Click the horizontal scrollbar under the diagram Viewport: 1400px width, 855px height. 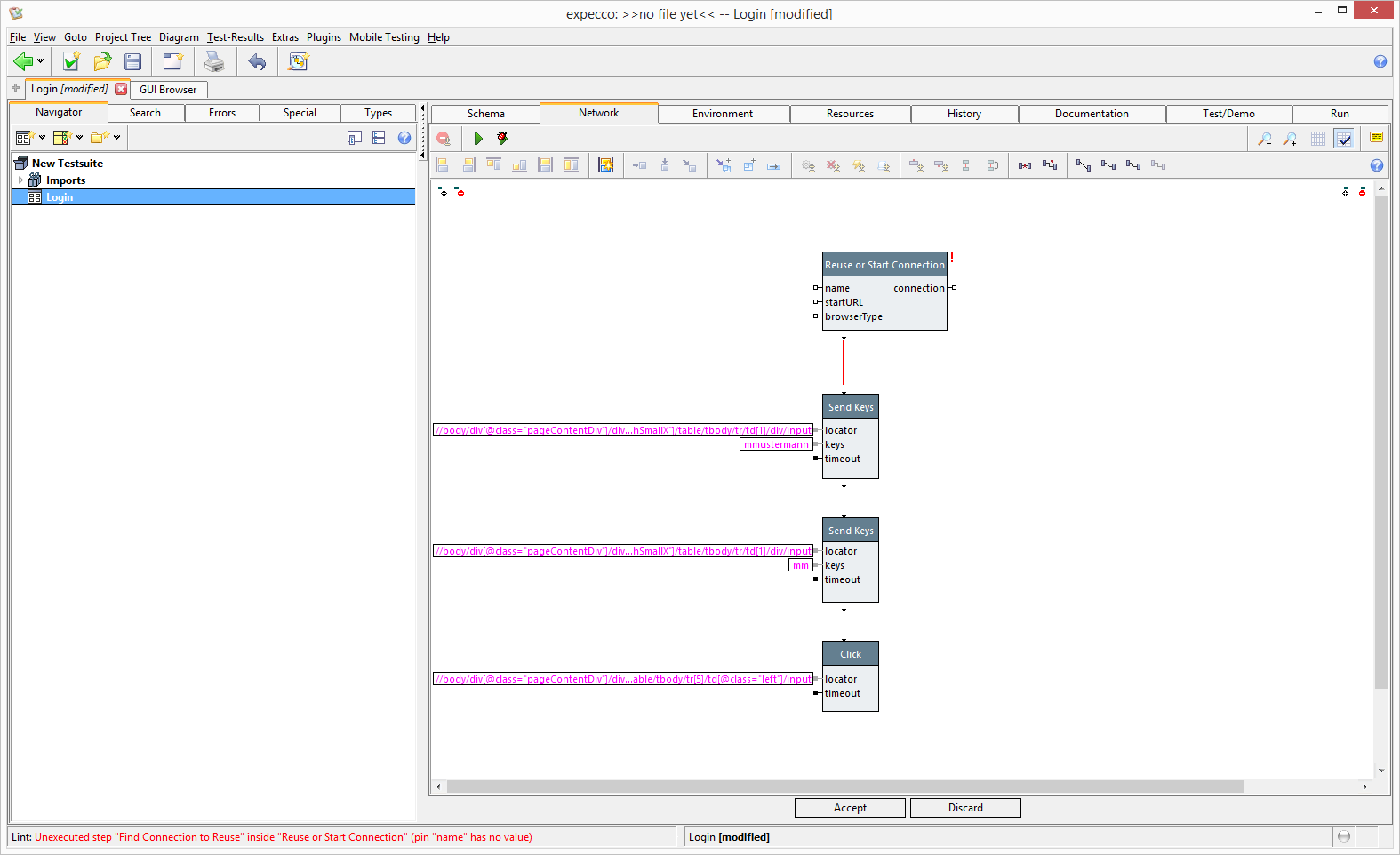844,787
